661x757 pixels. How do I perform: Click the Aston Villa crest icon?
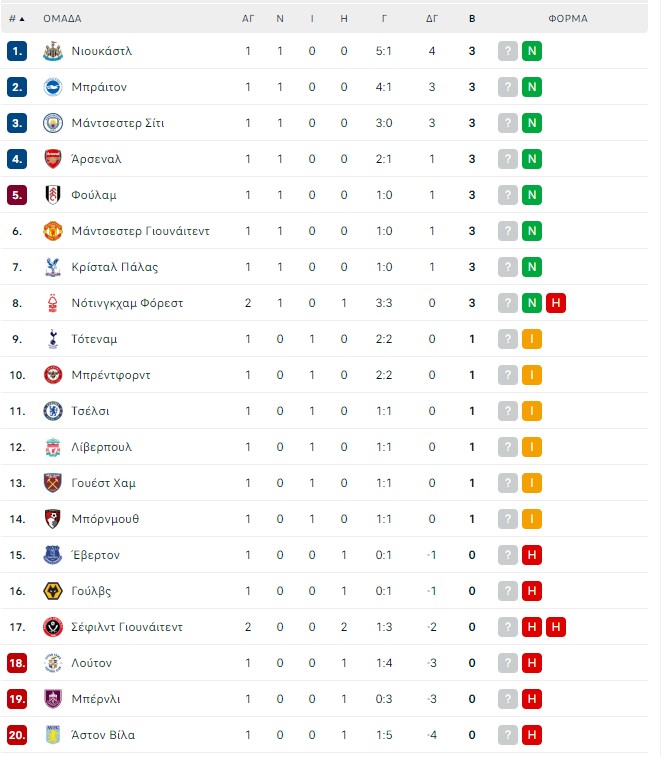[x=53, y=735]
